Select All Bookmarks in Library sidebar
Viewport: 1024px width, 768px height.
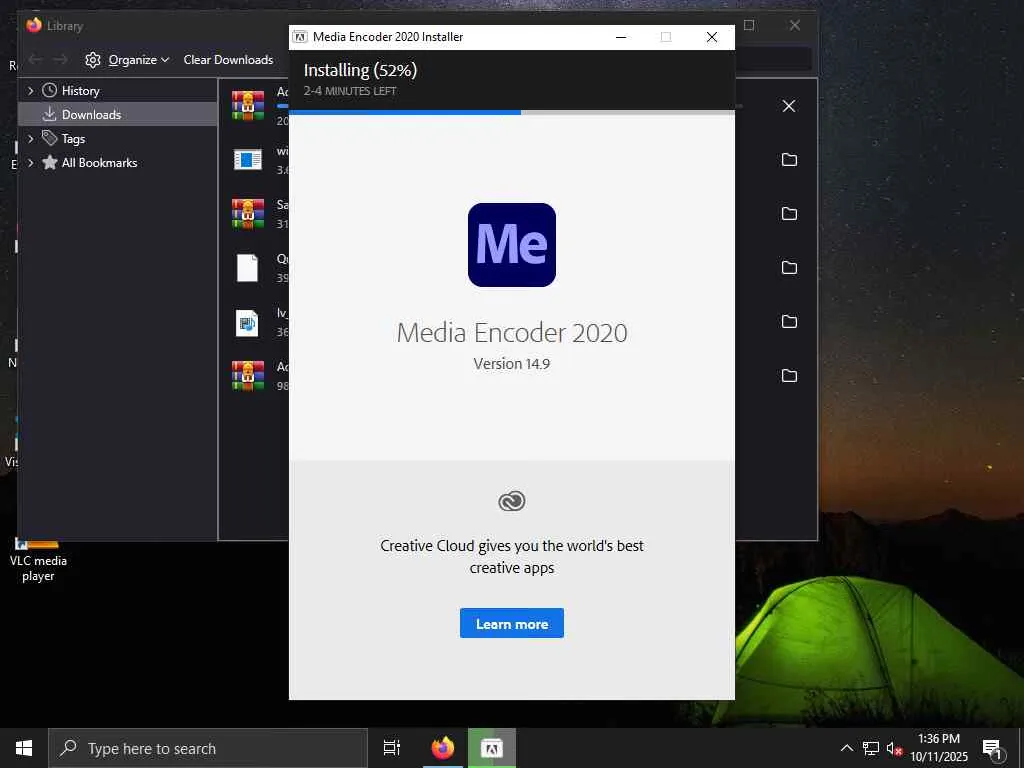coord(99,163)
